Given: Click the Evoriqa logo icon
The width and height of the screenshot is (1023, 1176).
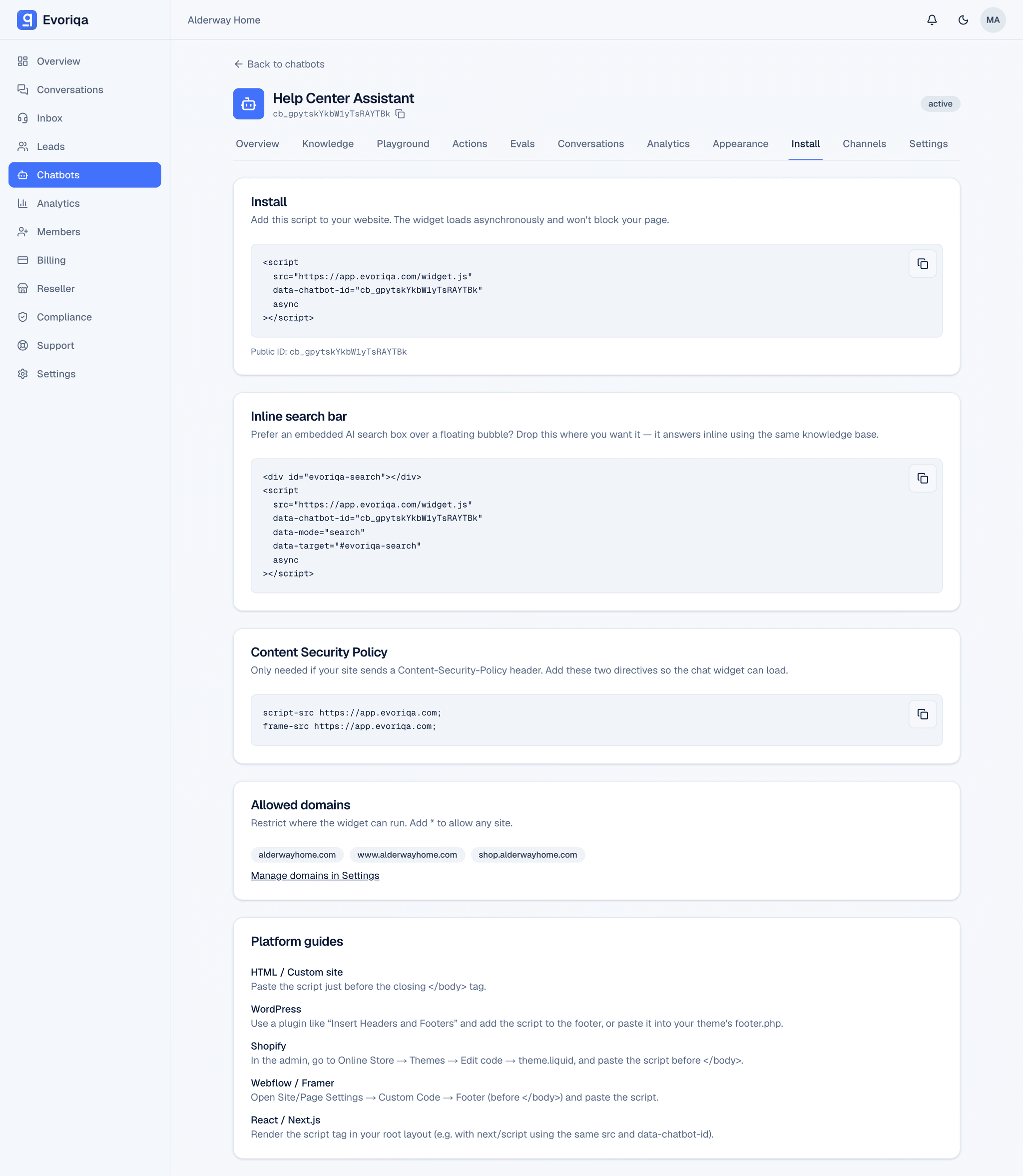Looking at the screenshot, I should coord(27,20).
